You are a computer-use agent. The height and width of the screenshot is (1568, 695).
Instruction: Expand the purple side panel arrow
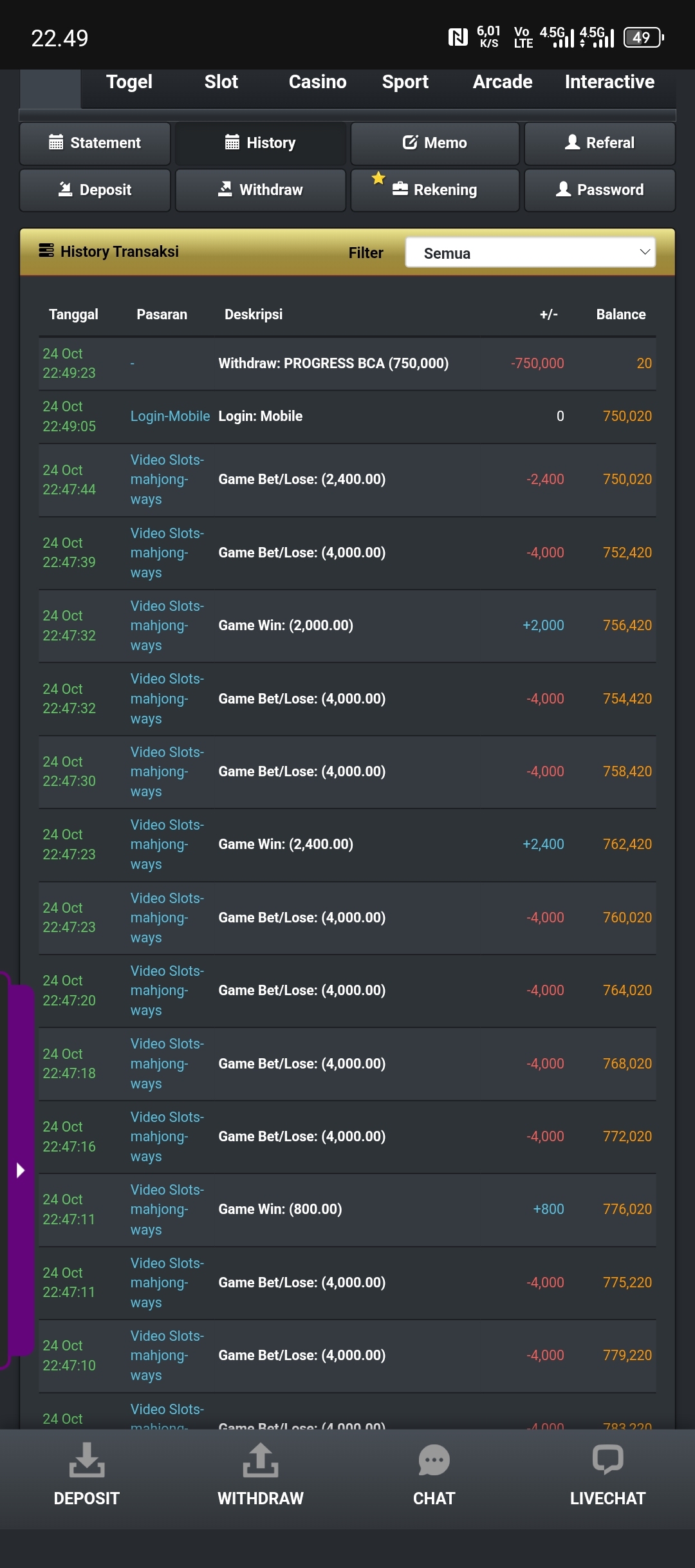tap(20, 1170)
